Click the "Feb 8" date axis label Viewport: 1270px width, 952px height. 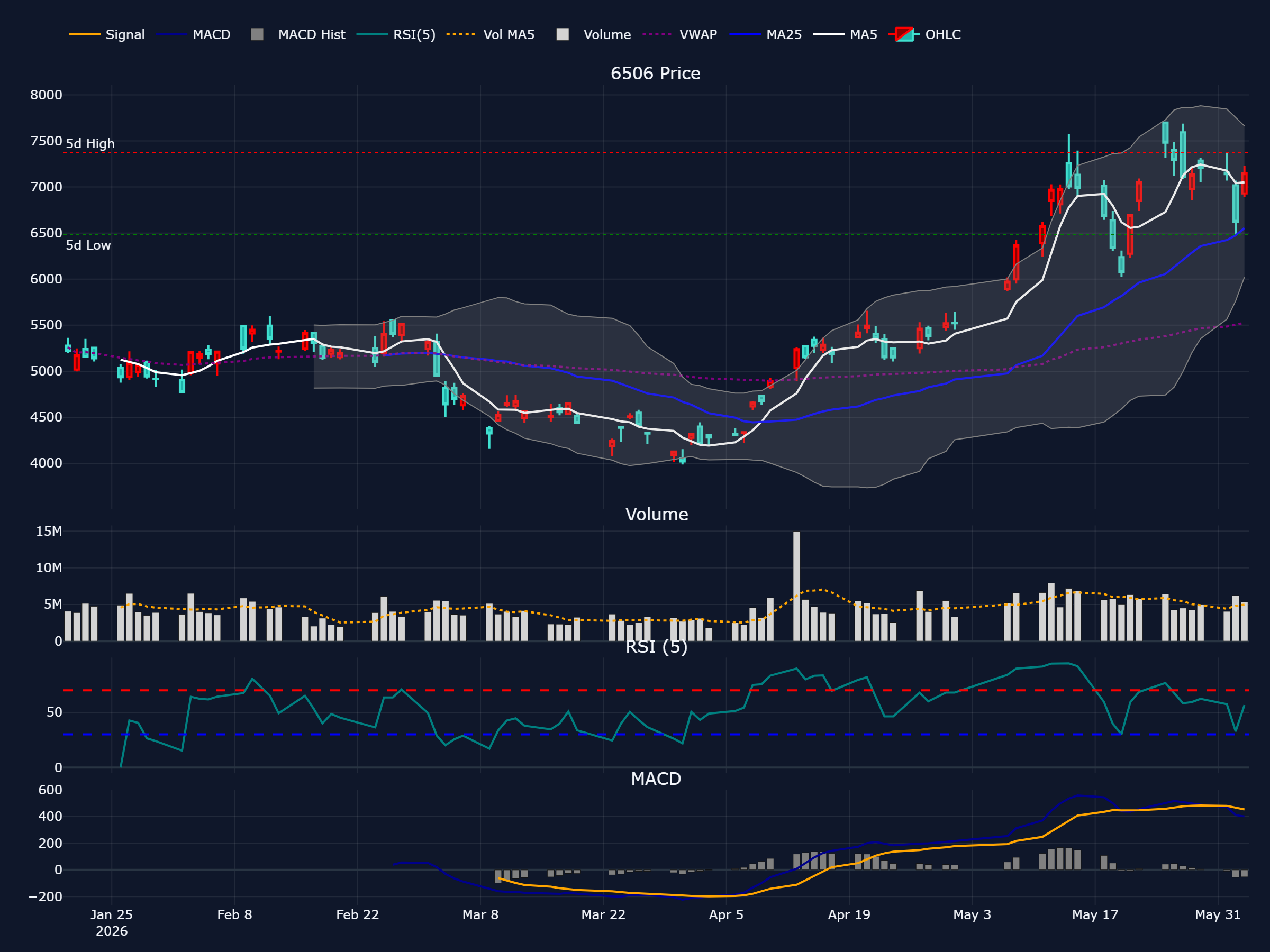point(234,914)
